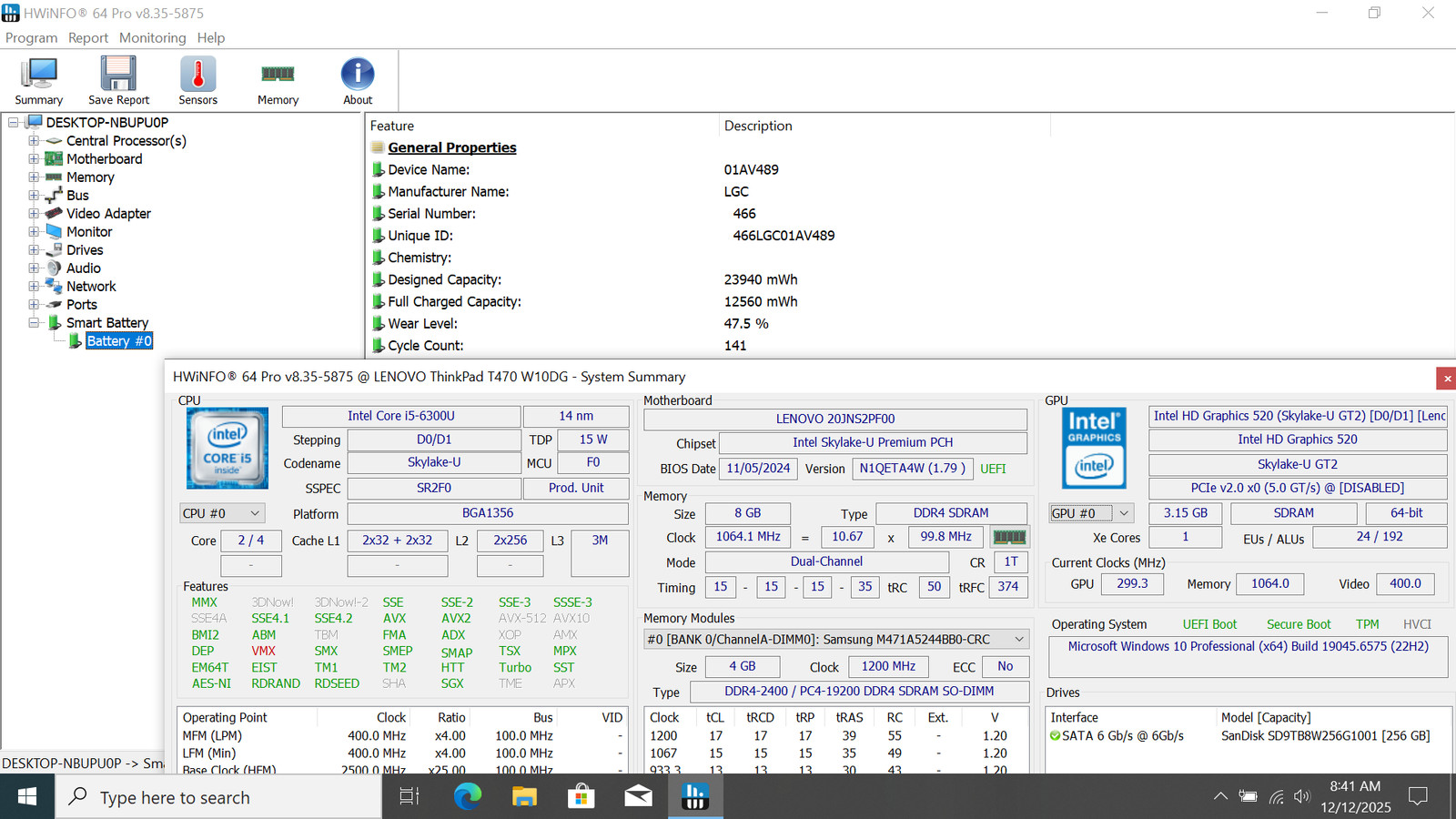Image resolution: width=1456 pixels, height=819 pixels.
Task: Open File Explorer from the taskbar
Action: [x=524, y=797]
